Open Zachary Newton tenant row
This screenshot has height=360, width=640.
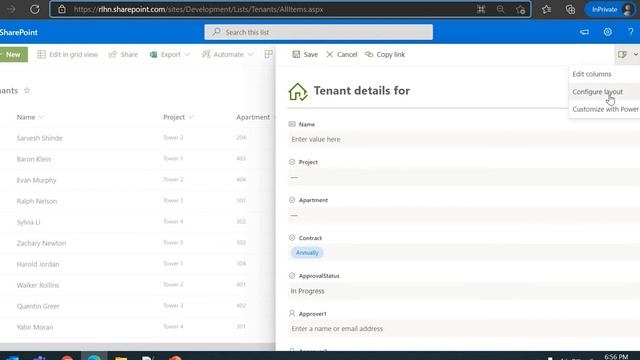click(x=41, y=243)
